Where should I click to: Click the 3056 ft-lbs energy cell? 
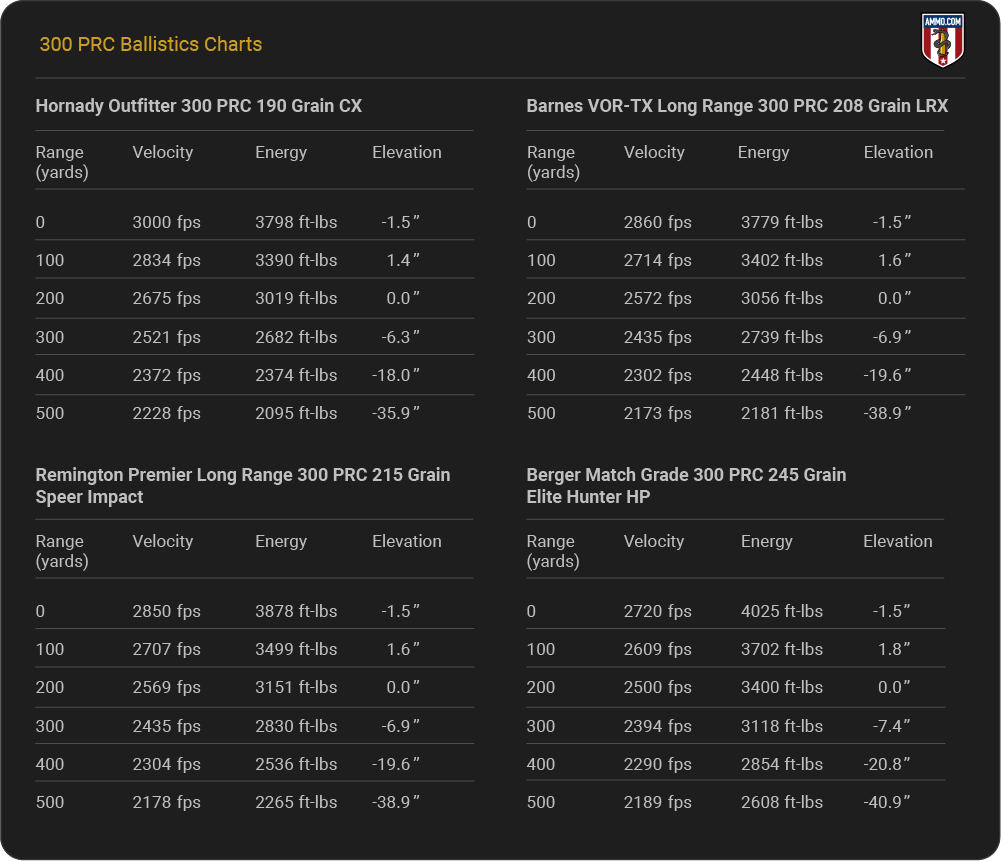coord(782,298)
